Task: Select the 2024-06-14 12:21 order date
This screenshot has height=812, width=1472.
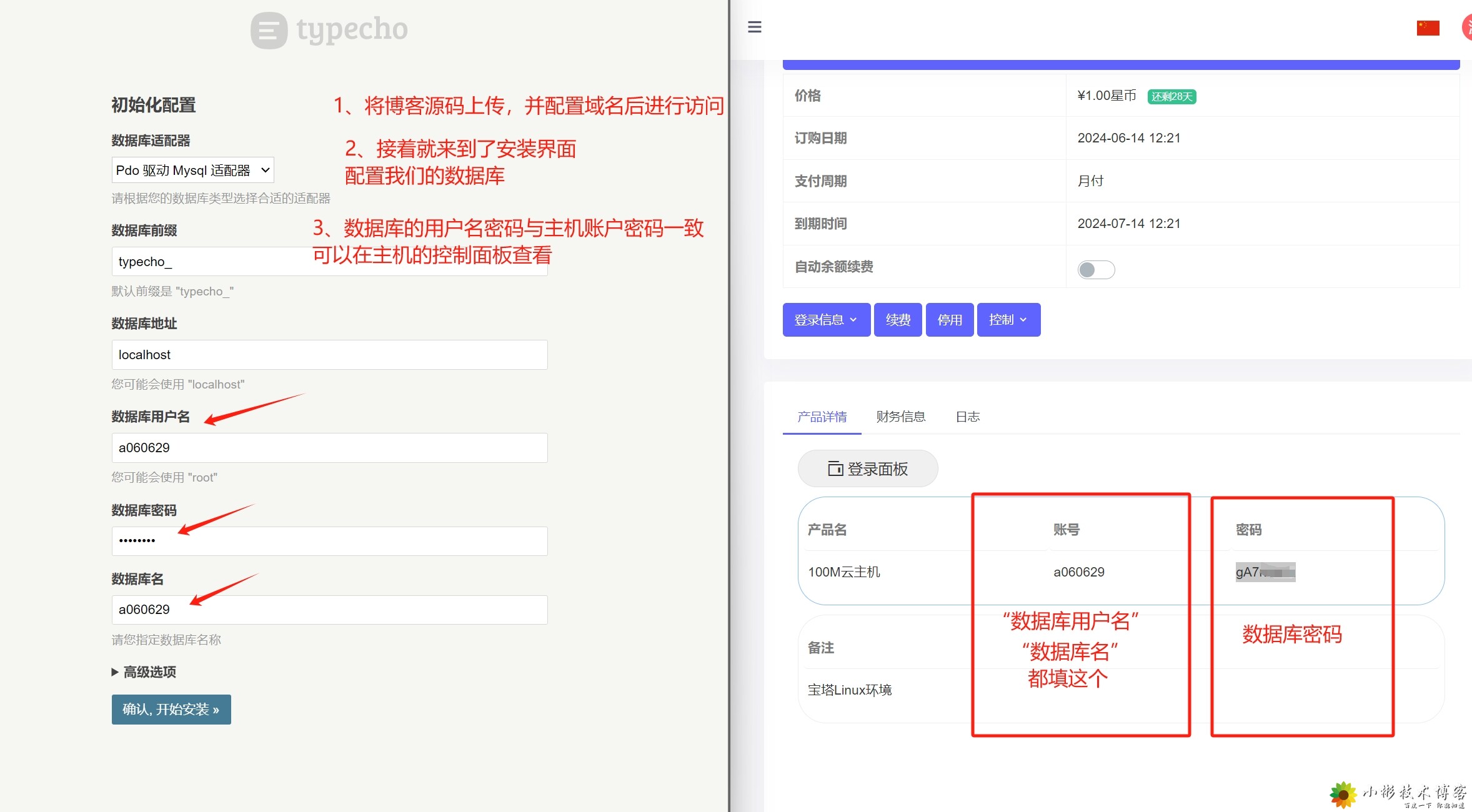Action: (x=1129, y=138)
